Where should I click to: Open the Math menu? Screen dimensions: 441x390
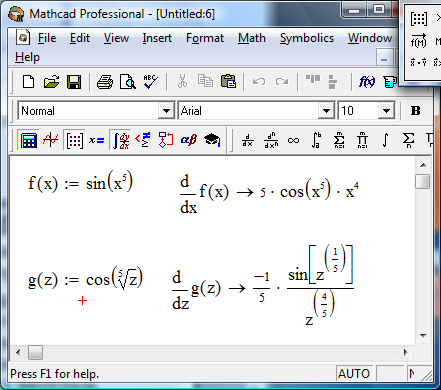coord(252,38)
